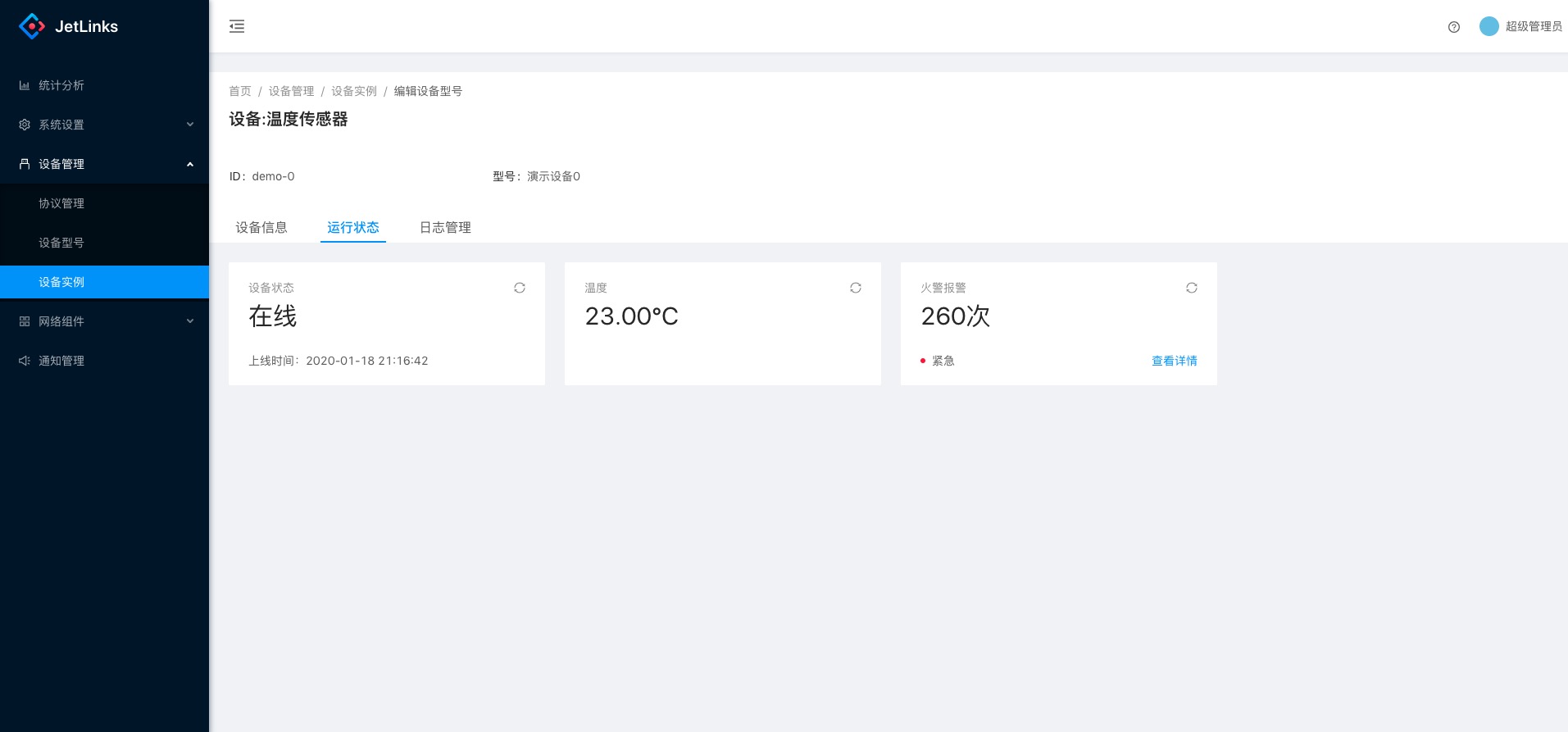This screenshot has height=732, width=1568.
Task: Select 设备型号 menu item
Action: pyautogui.click(x=61, y=243)
